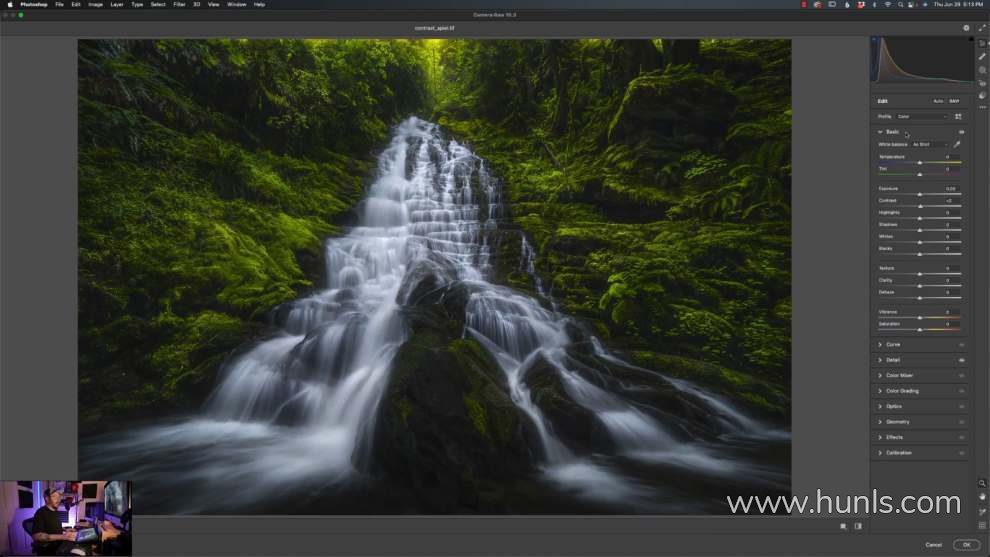The image size is (990, 557).
Task: Select the Zoom tool magnifier icon
Action: coord(982,483)
